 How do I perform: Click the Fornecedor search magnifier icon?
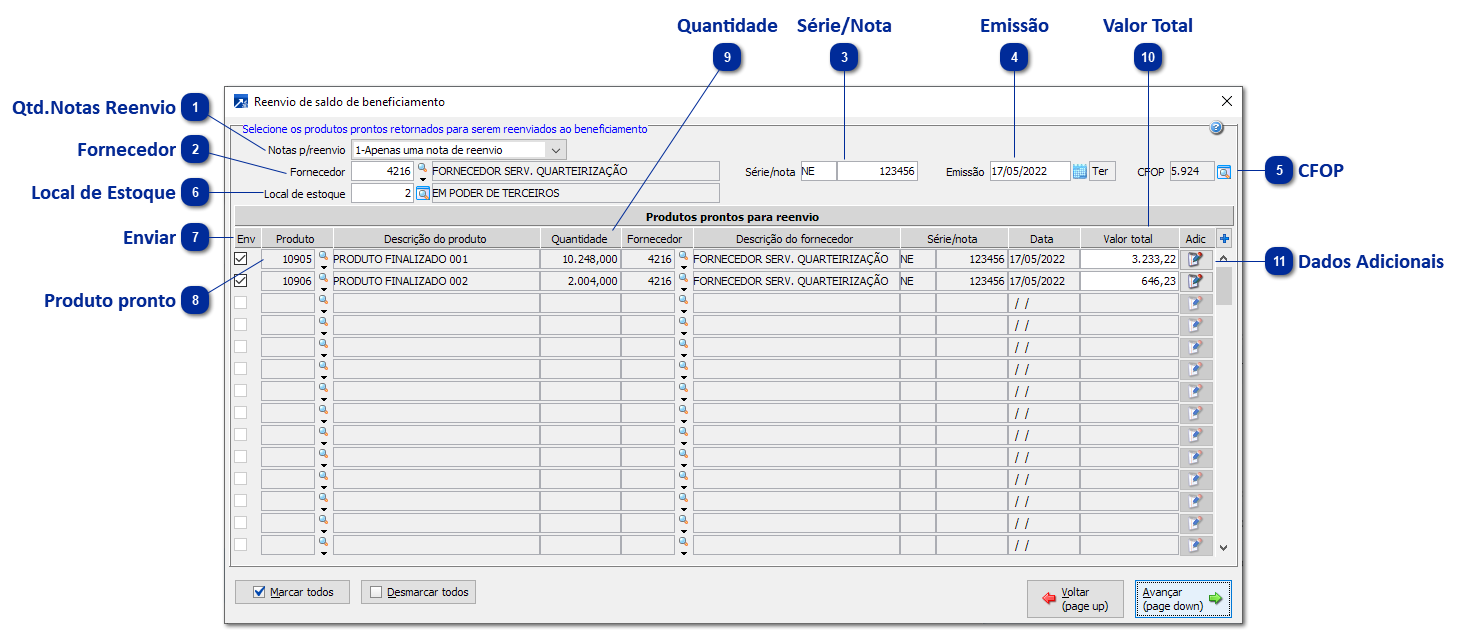422,167
